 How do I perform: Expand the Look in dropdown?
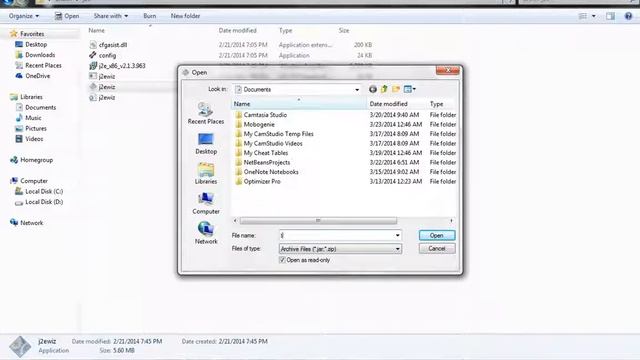(x=357, y=89)
